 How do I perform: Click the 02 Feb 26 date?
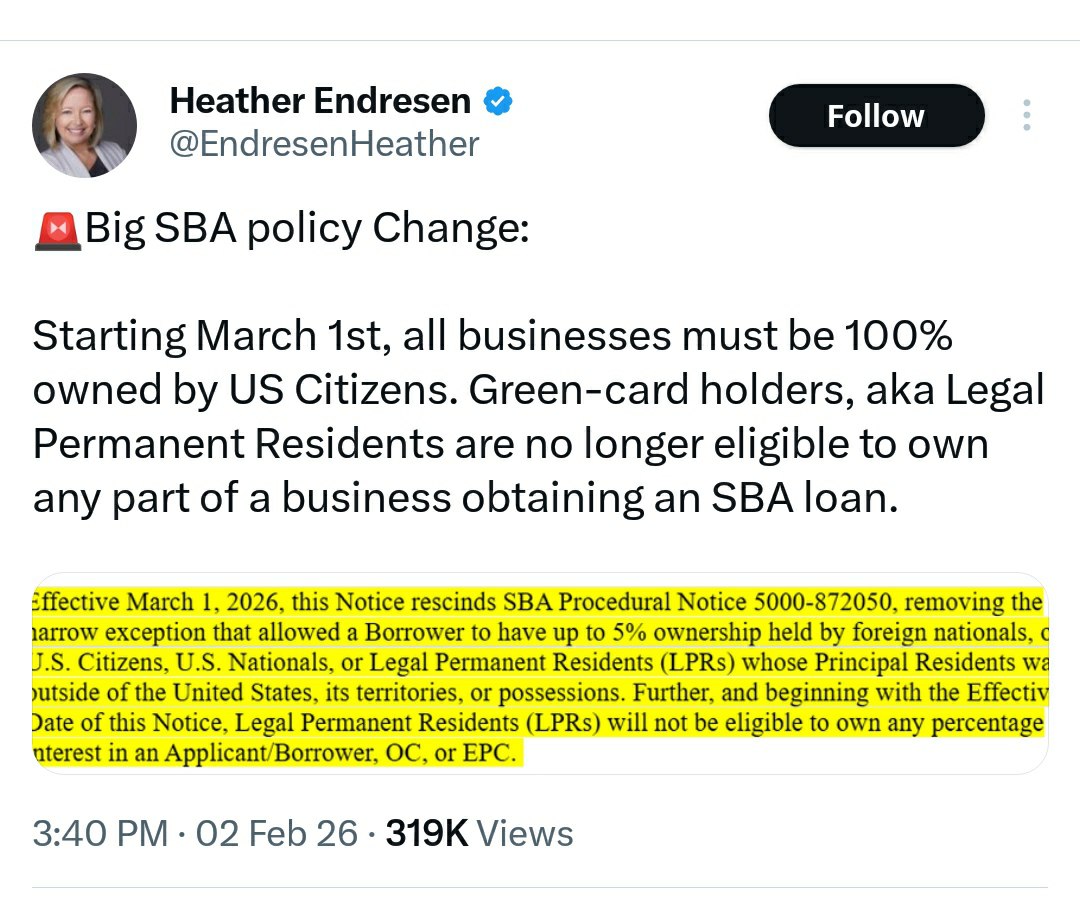(276, 833)
